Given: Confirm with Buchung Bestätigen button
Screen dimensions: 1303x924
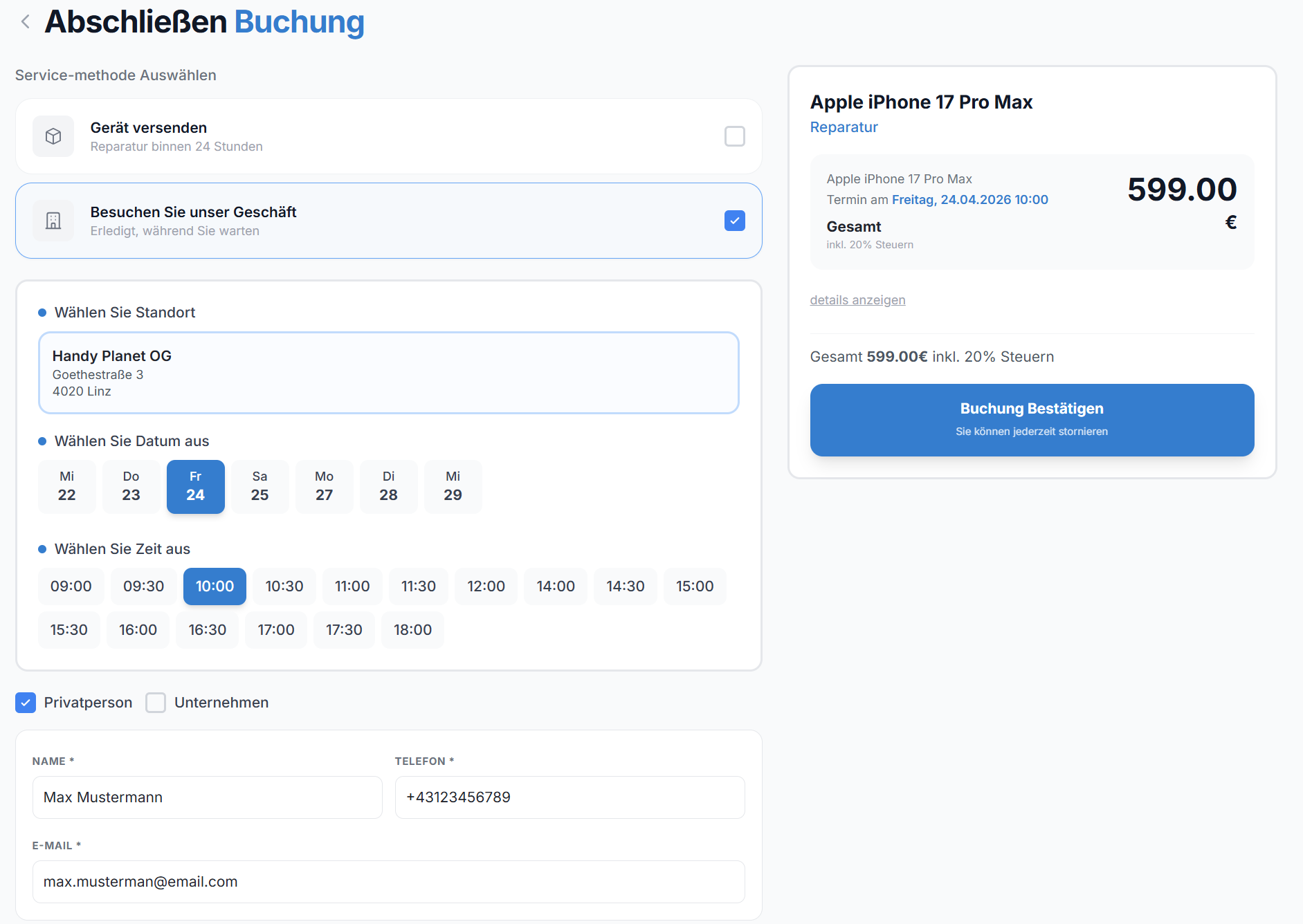Looking at the screenshot, I should (x=1032, y=420).
